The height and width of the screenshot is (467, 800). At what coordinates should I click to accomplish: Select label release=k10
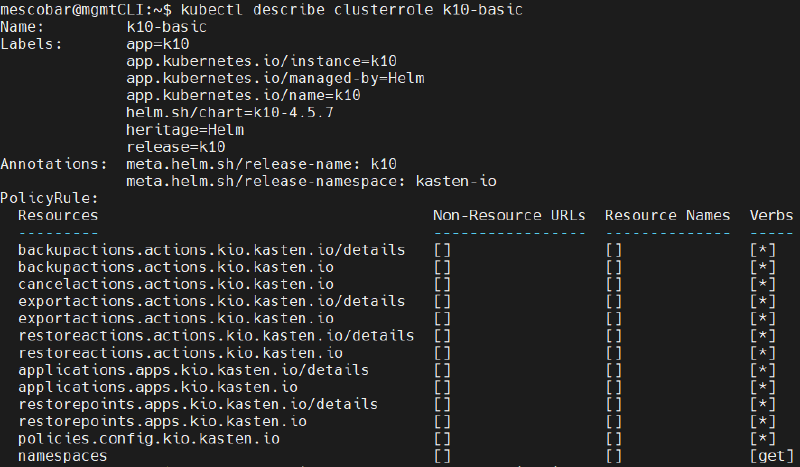click(176, 147)
